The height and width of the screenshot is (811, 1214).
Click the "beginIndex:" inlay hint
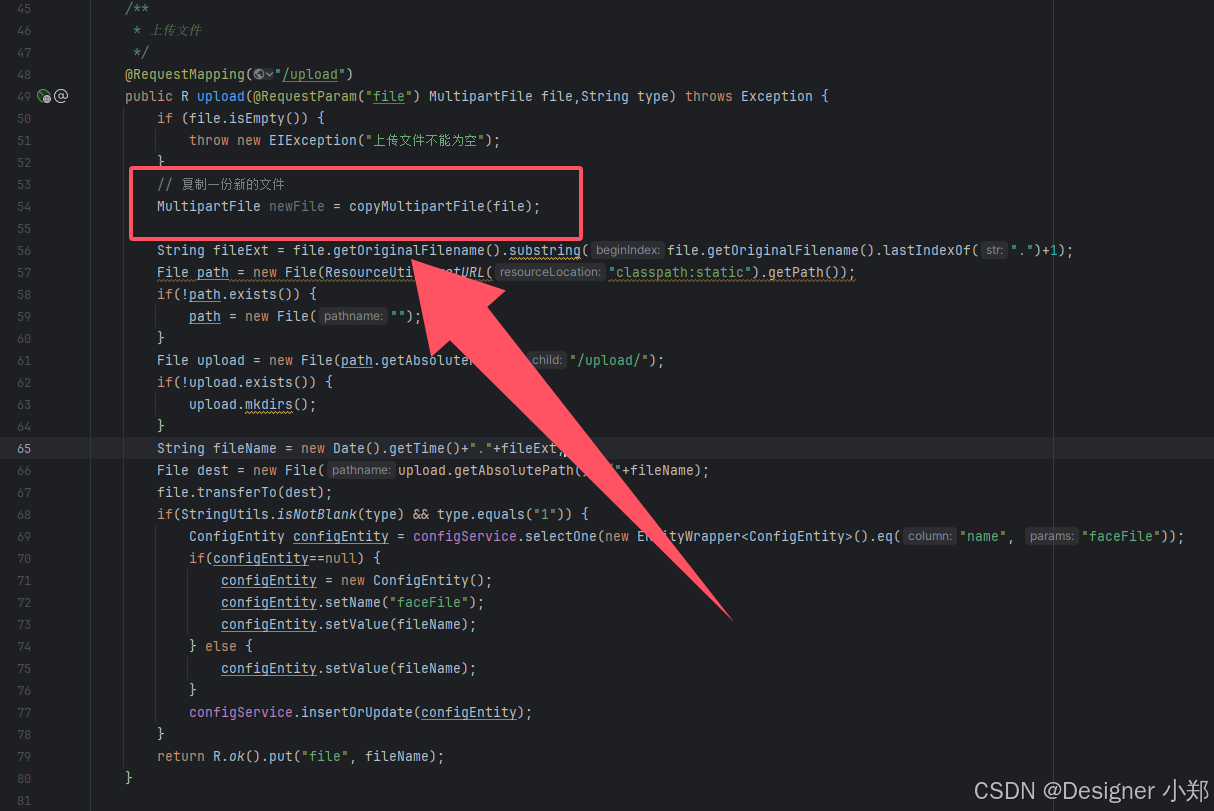tap(627, 250)
